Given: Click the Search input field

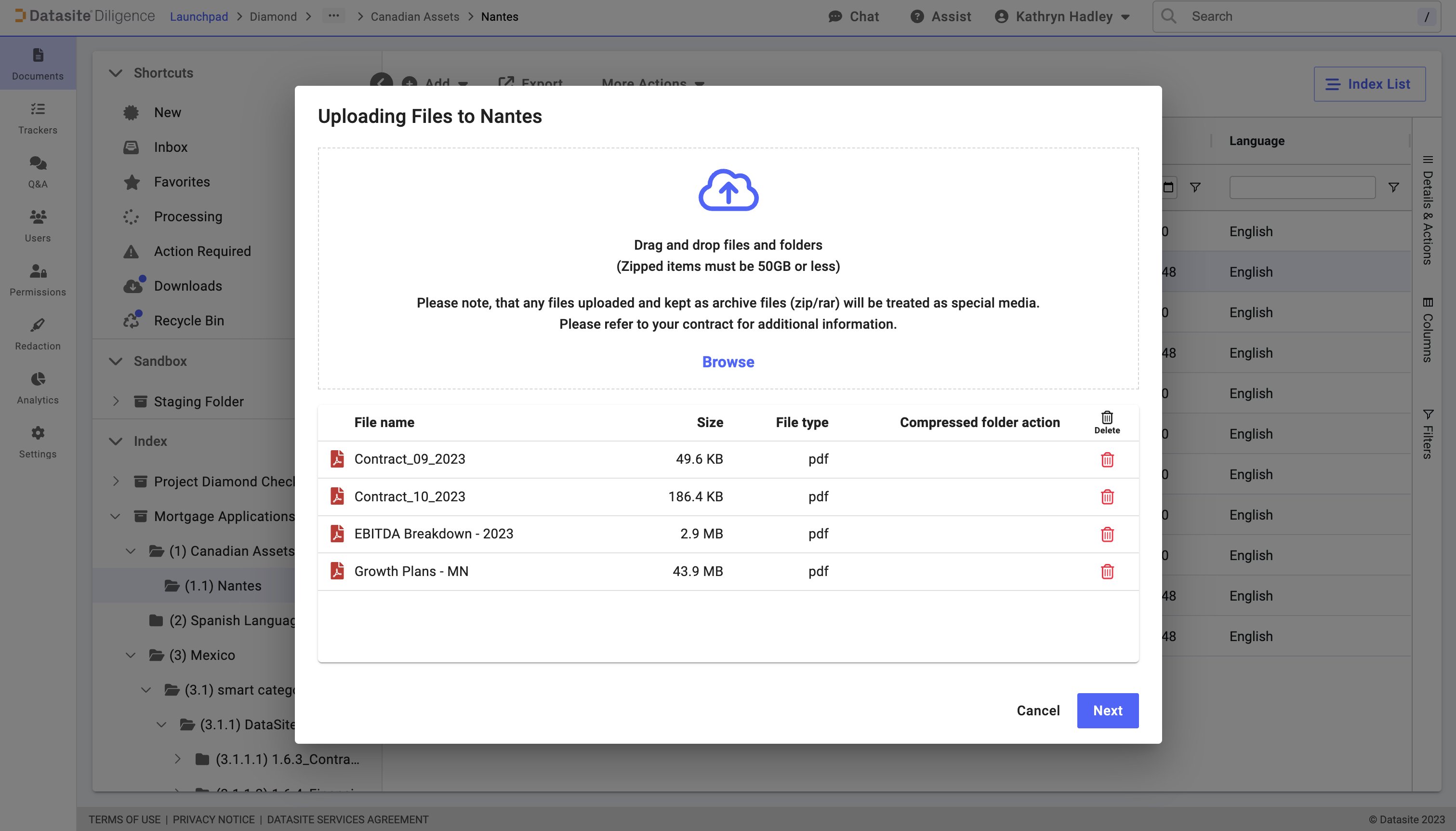Looking at the screenshot, I should point(1295,16).
